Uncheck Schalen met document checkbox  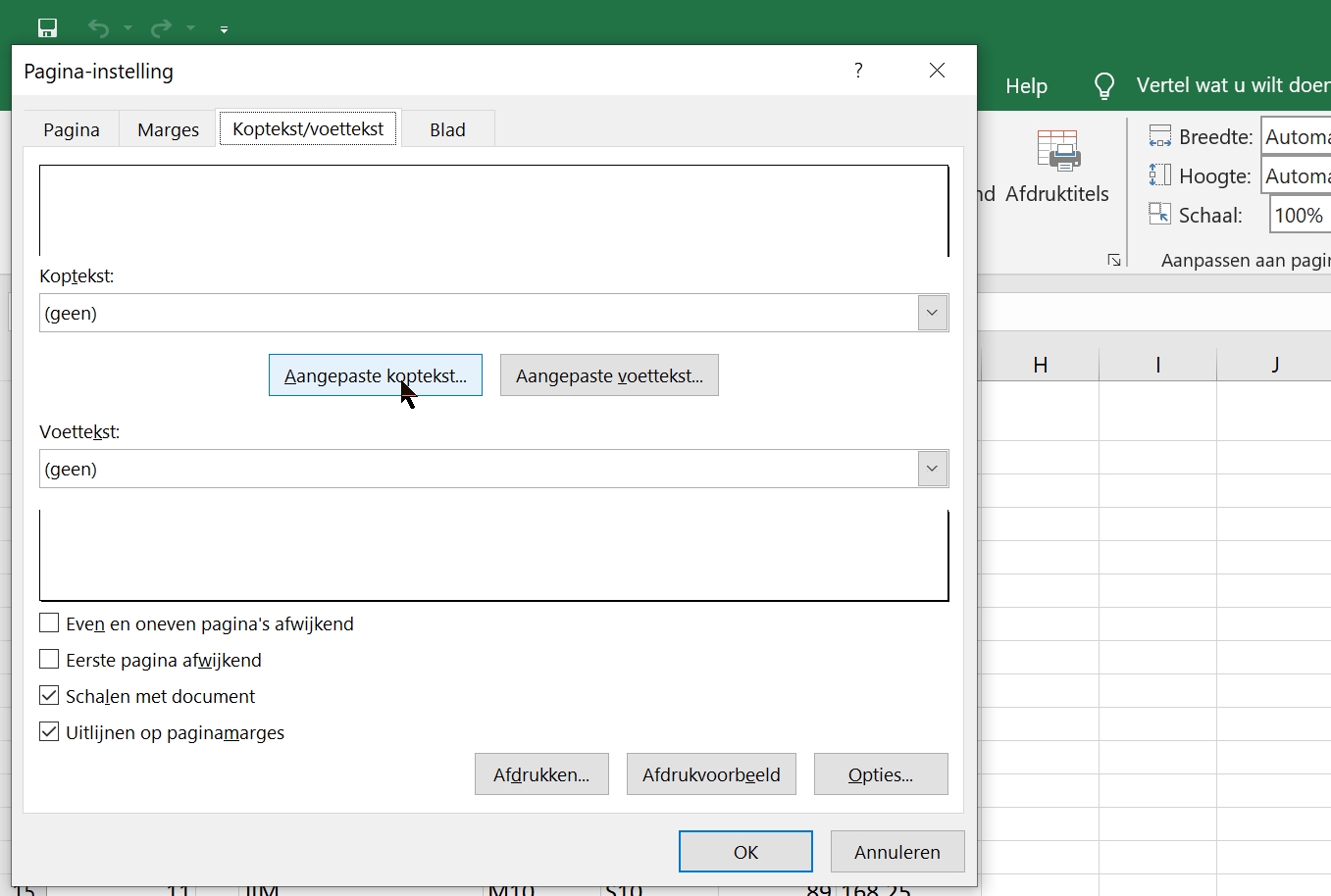click(x=49, y=696)
